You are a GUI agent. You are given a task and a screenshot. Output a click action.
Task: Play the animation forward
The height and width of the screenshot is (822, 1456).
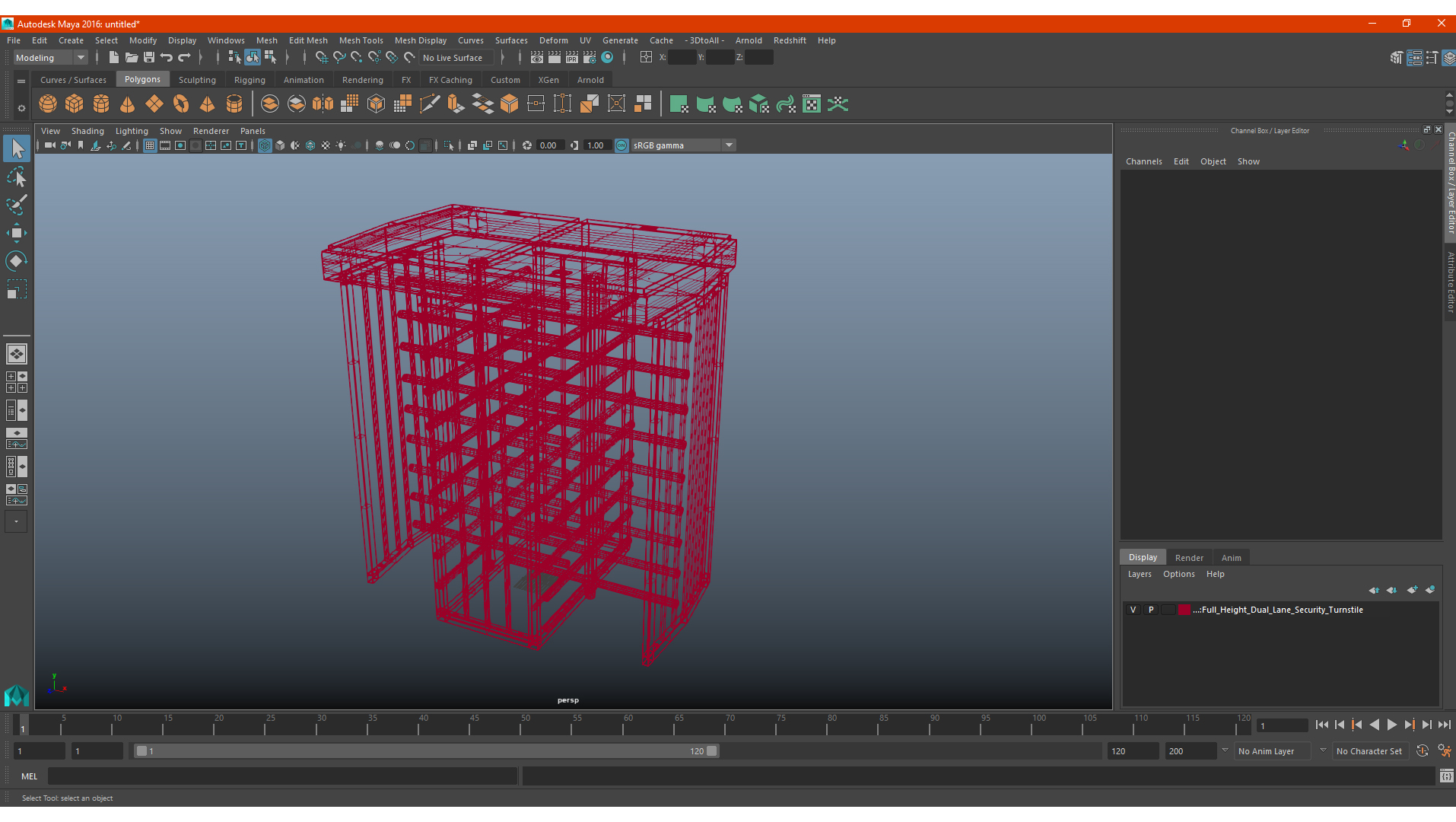tap(1392, 725)
